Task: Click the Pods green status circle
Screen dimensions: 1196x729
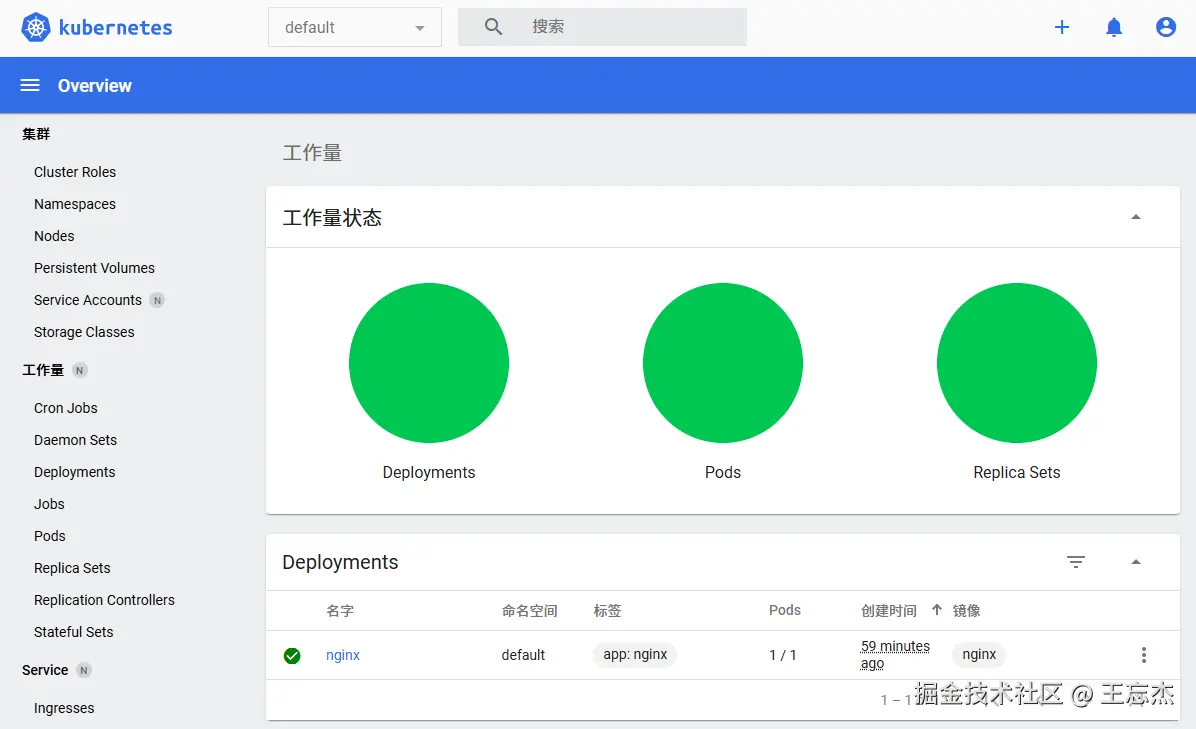Action: click(723, 363)
